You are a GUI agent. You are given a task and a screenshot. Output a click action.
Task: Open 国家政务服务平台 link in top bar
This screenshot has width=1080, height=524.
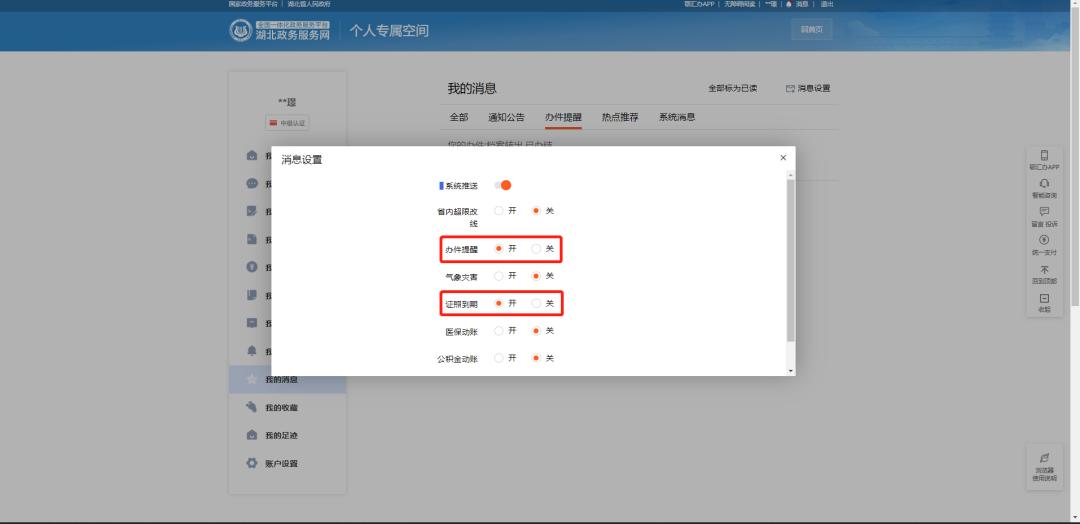click(x=253, y=4)
